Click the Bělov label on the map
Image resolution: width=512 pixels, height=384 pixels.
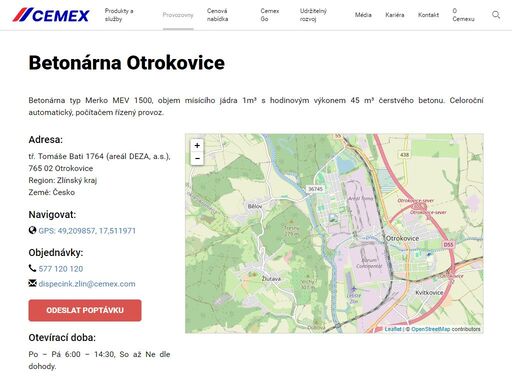tap(255, 206)
